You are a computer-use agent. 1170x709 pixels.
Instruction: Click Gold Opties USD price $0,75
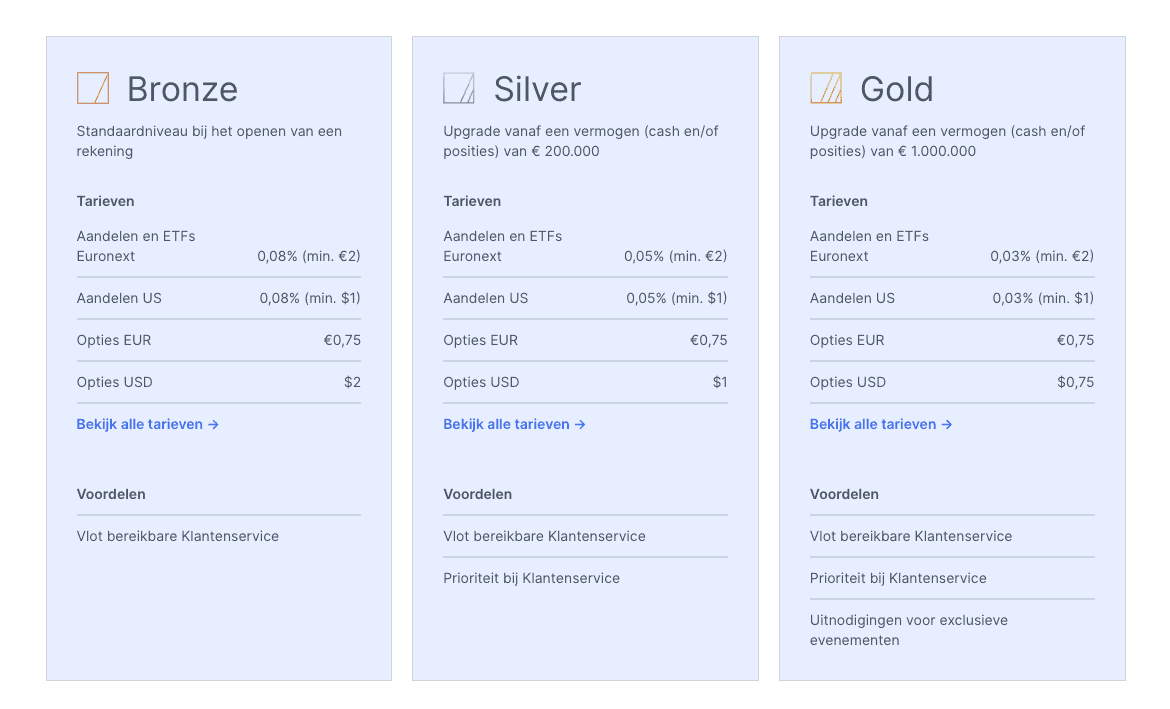(x=1075, y=382)
